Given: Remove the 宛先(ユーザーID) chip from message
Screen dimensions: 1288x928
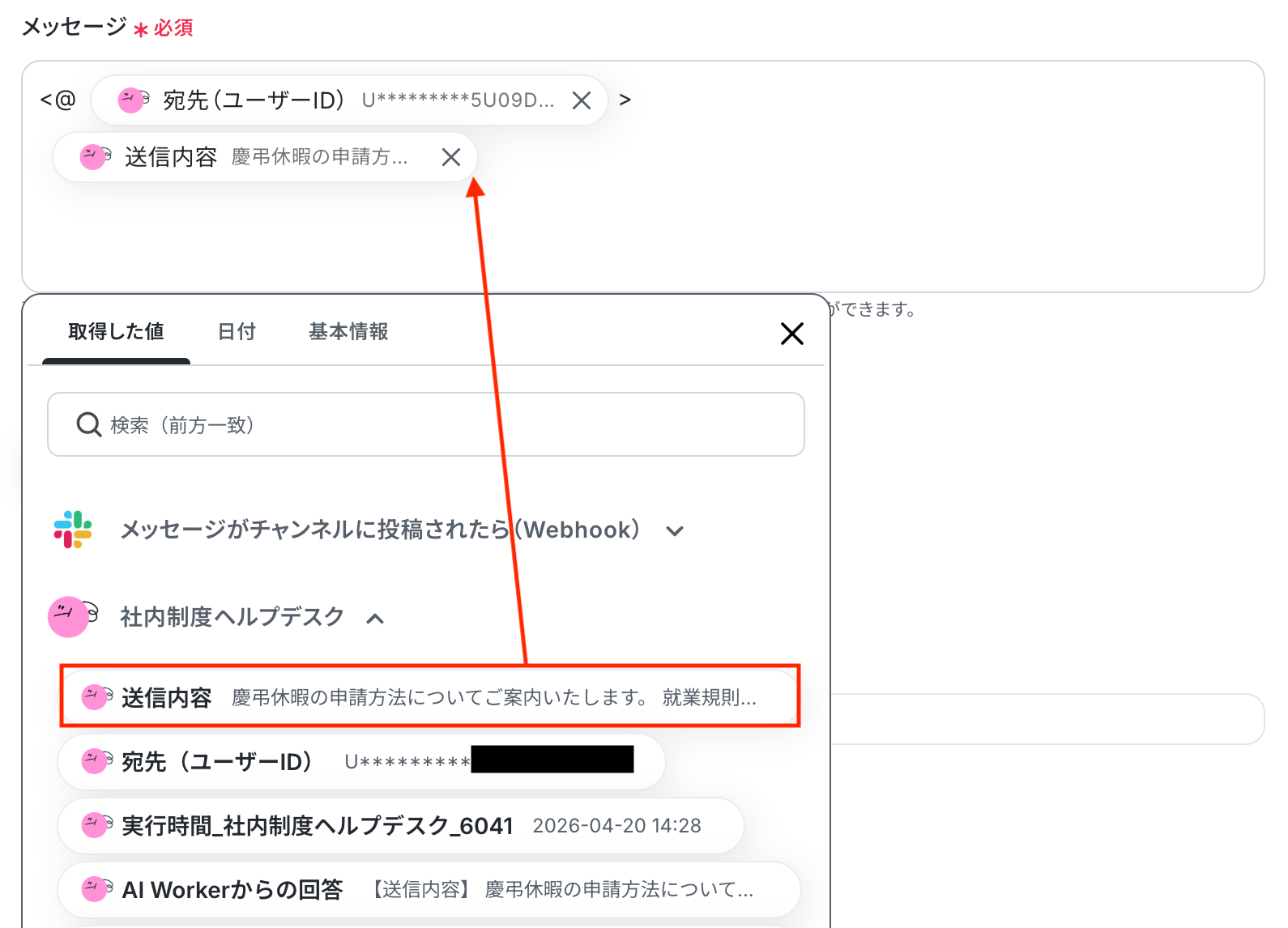Looking at the screenshot, I should click(x=582, y=100).
